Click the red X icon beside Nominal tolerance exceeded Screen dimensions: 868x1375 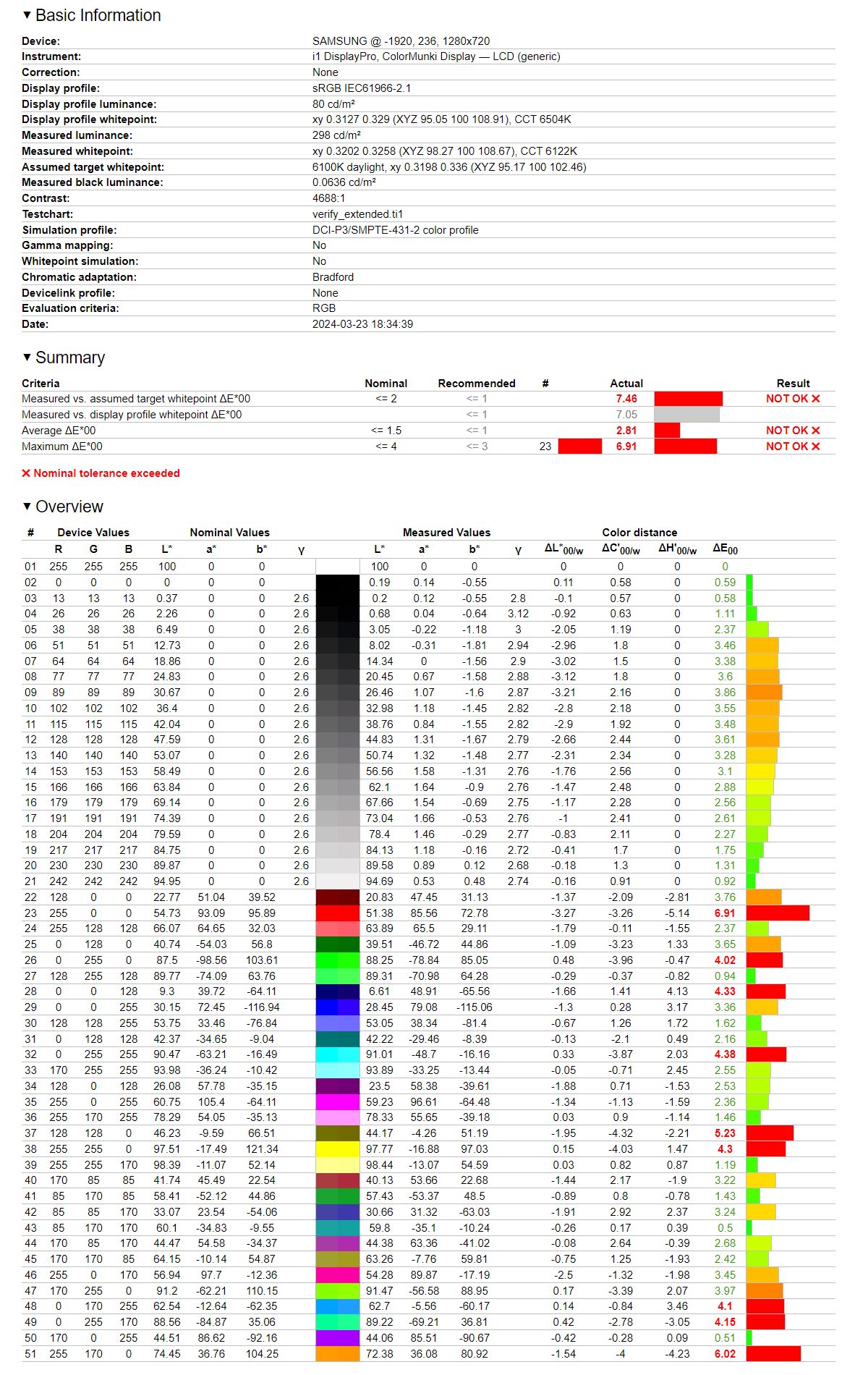pos(26,473)
